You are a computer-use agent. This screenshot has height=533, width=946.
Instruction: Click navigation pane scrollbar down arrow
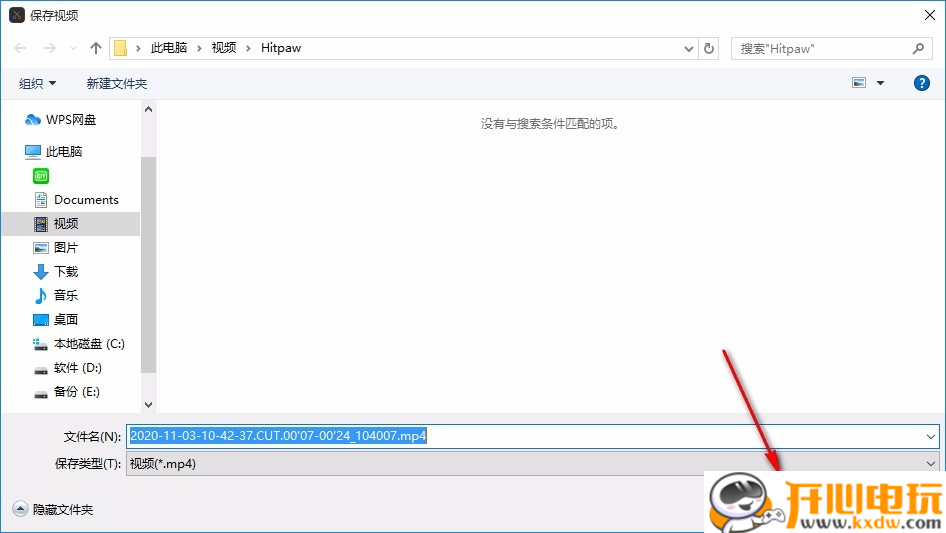(x=148, y=405)
